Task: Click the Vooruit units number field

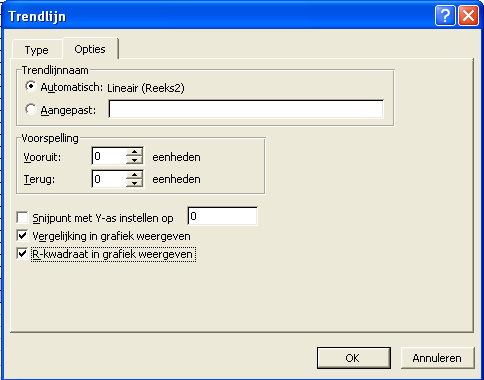Action: pos(109,156)
